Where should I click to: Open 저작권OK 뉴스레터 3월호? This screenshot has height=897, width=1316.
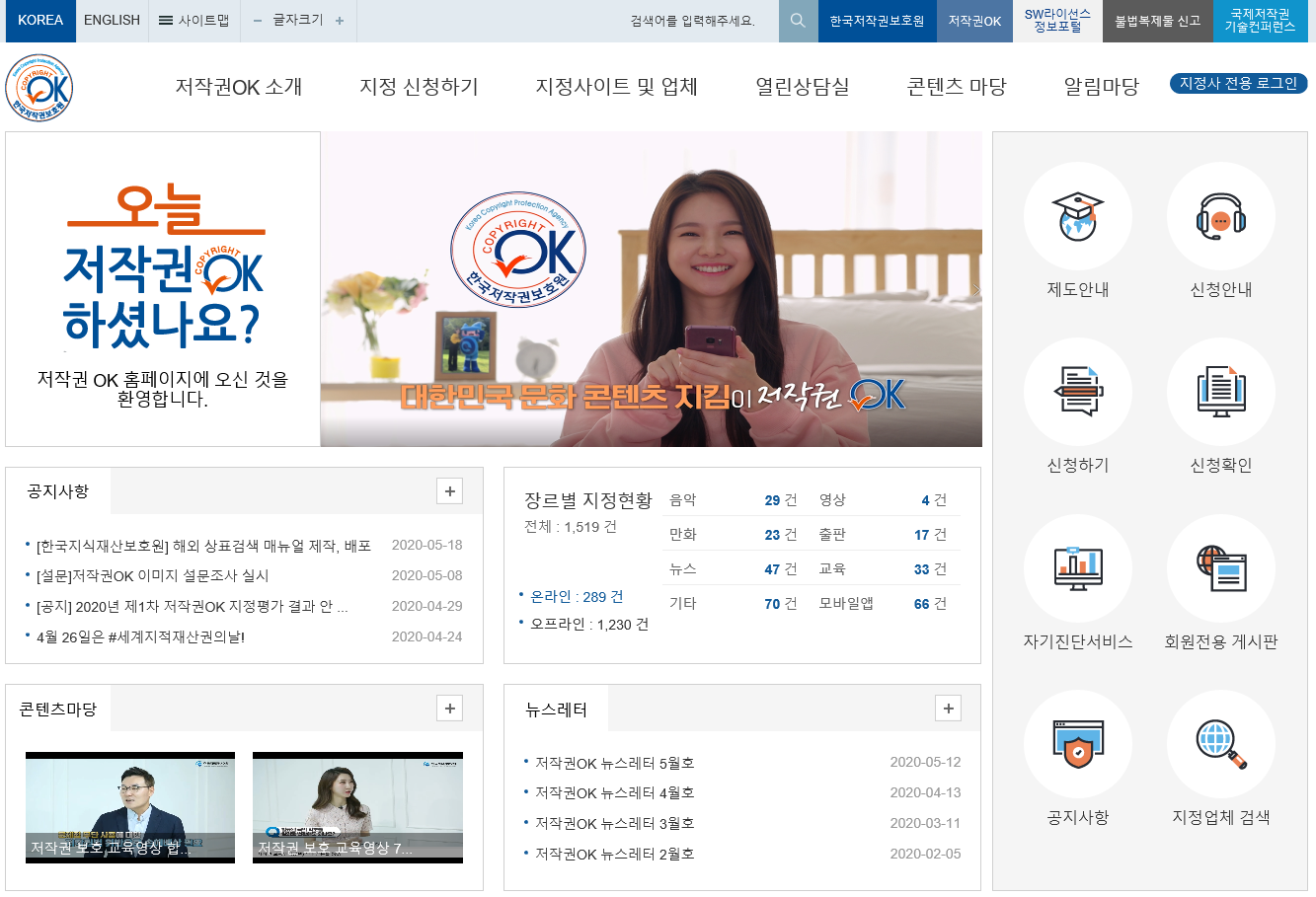(x=614, y=823)
